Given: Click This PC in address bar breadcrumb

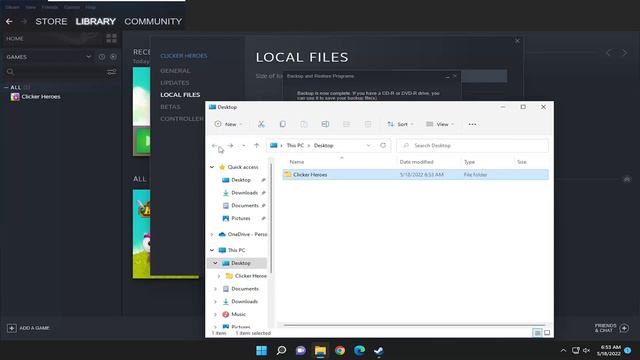Looking at the screenshot, I should coord(295,145).
